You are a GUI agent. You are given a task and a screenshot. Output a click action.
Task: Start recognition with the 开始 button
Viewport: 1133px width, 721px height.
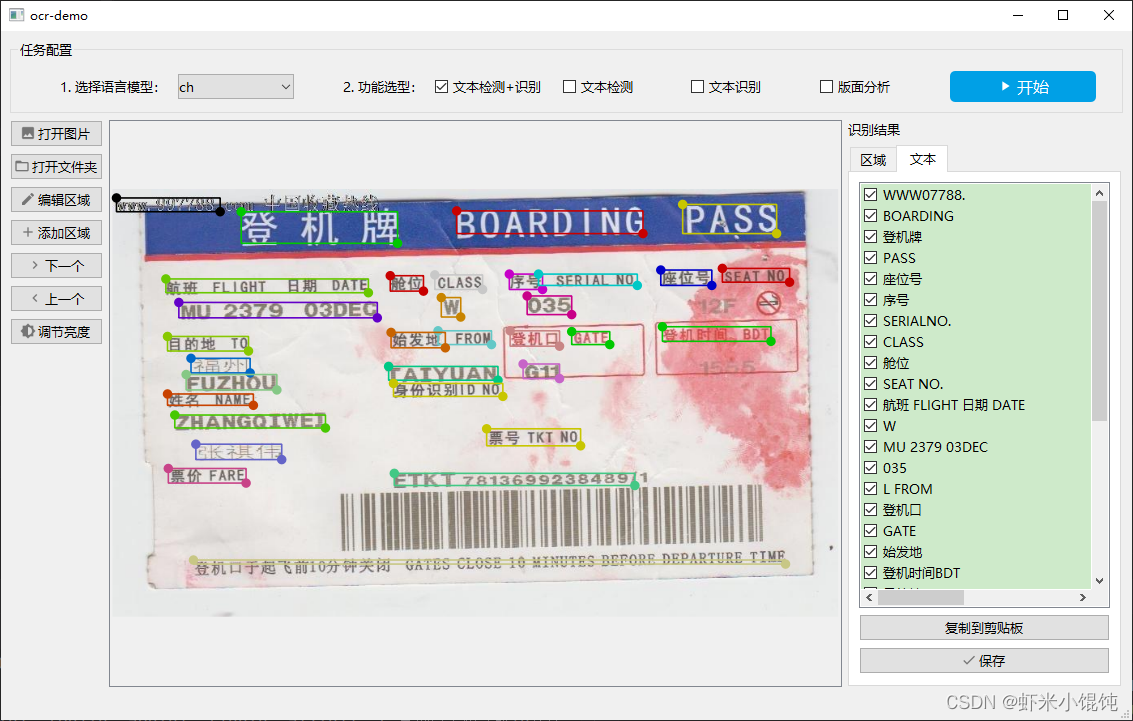[x=1022, y=87]
